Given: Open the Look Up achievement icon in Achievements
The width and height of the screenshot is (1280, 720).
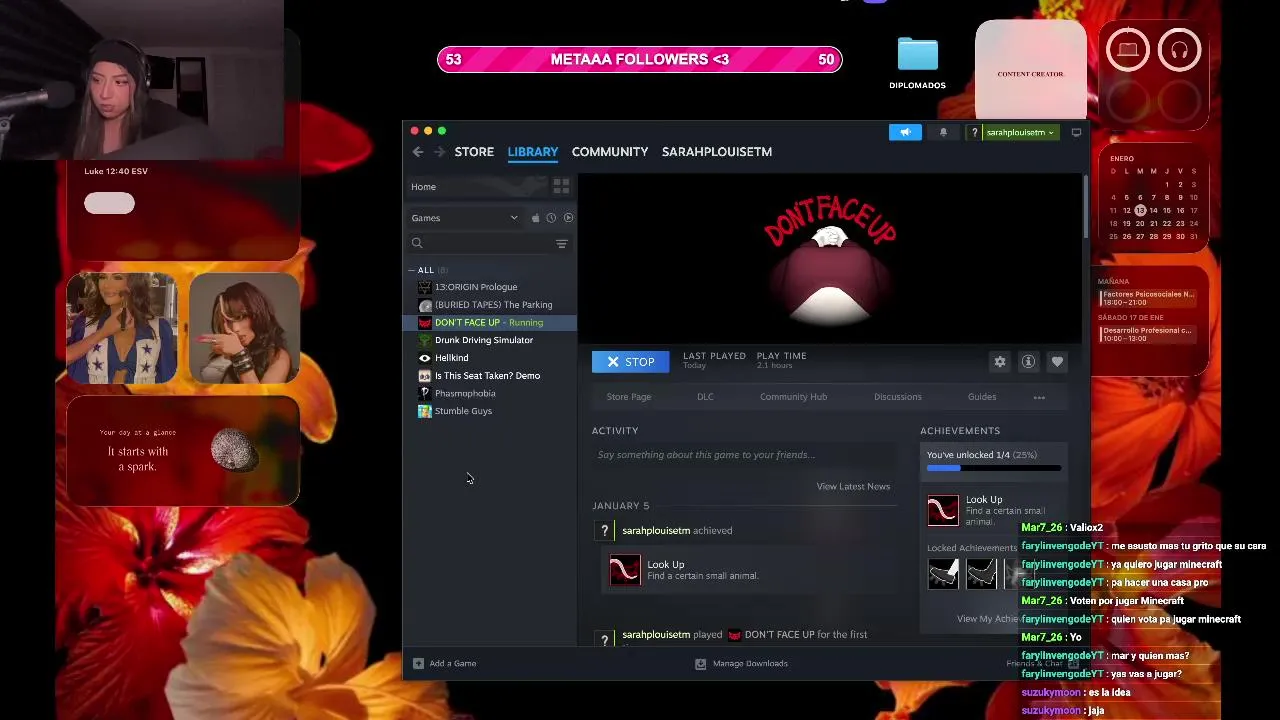Looking at the screenshot, I should [x=943, y=510].
